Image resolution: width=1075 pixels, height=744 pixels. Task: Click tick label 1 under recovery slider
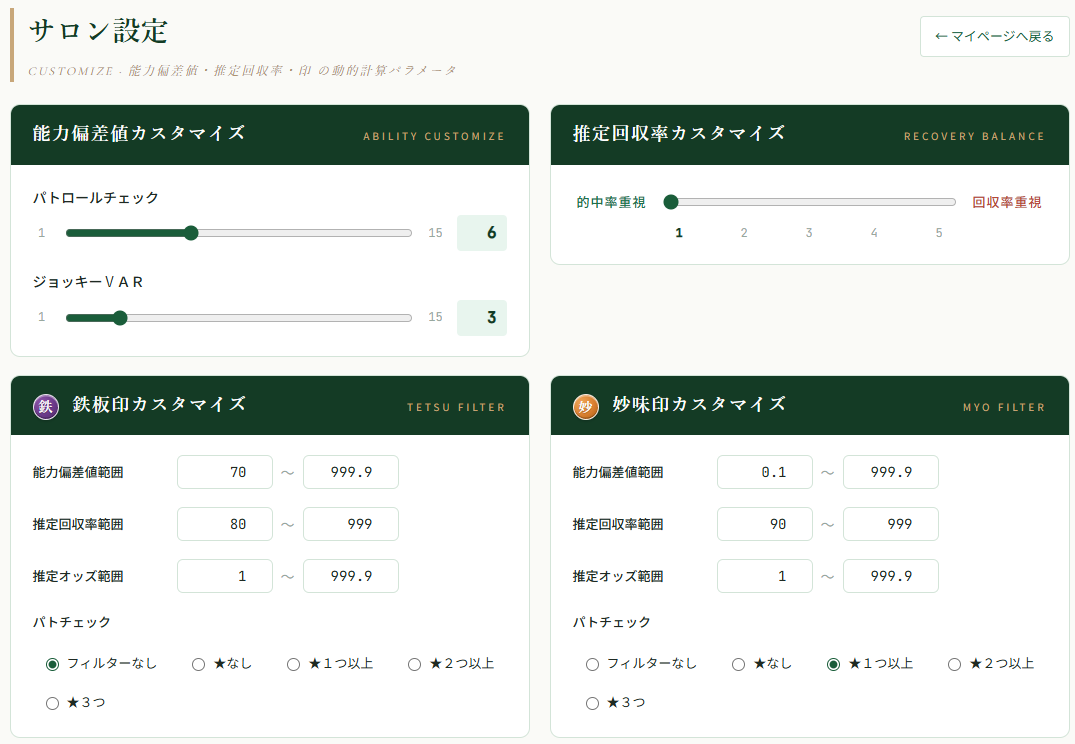(x=679, y=233)
